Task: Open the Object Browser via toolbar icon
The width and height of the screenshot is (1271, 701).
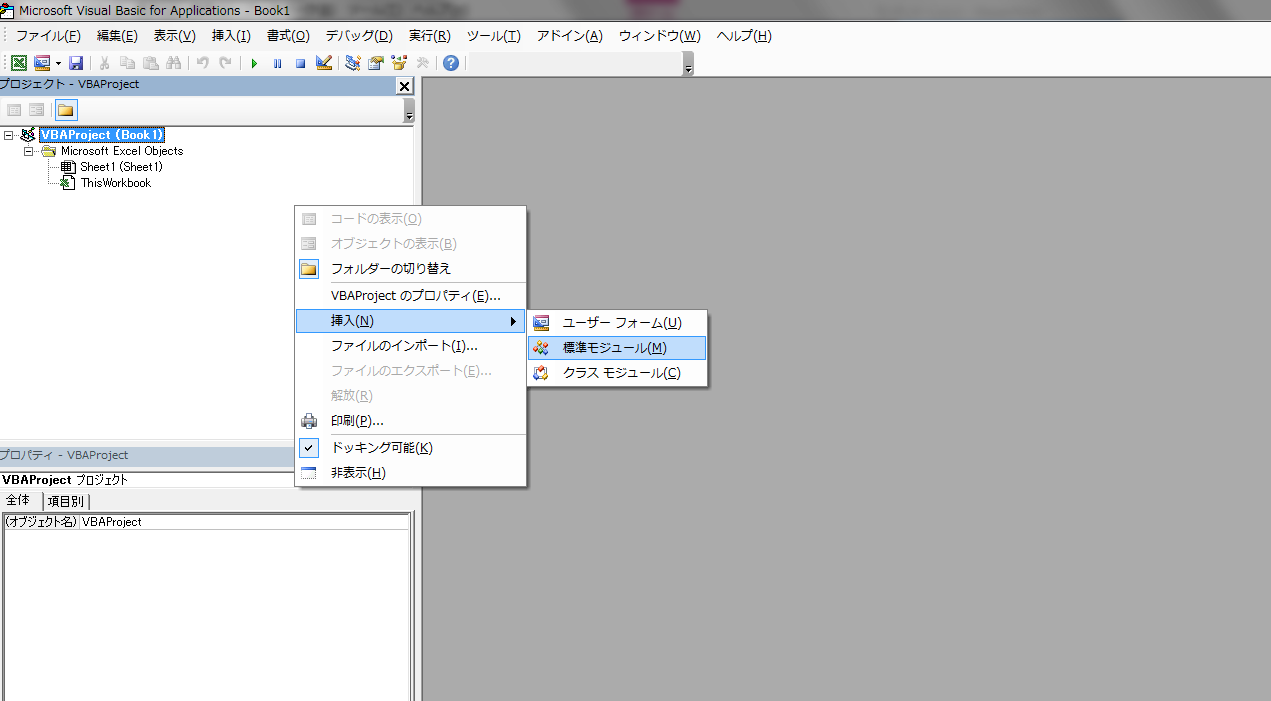Action: coord(399,62)
